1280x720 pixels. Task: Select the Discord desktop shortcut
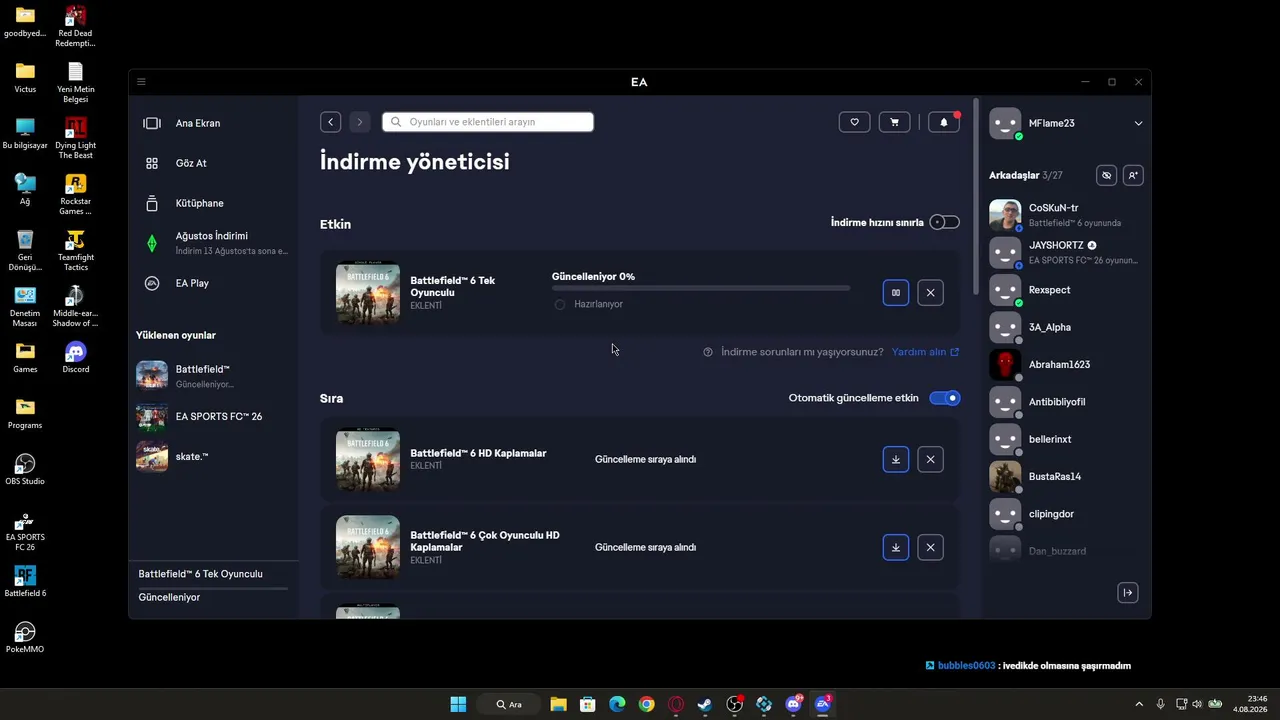coord(75,357)
